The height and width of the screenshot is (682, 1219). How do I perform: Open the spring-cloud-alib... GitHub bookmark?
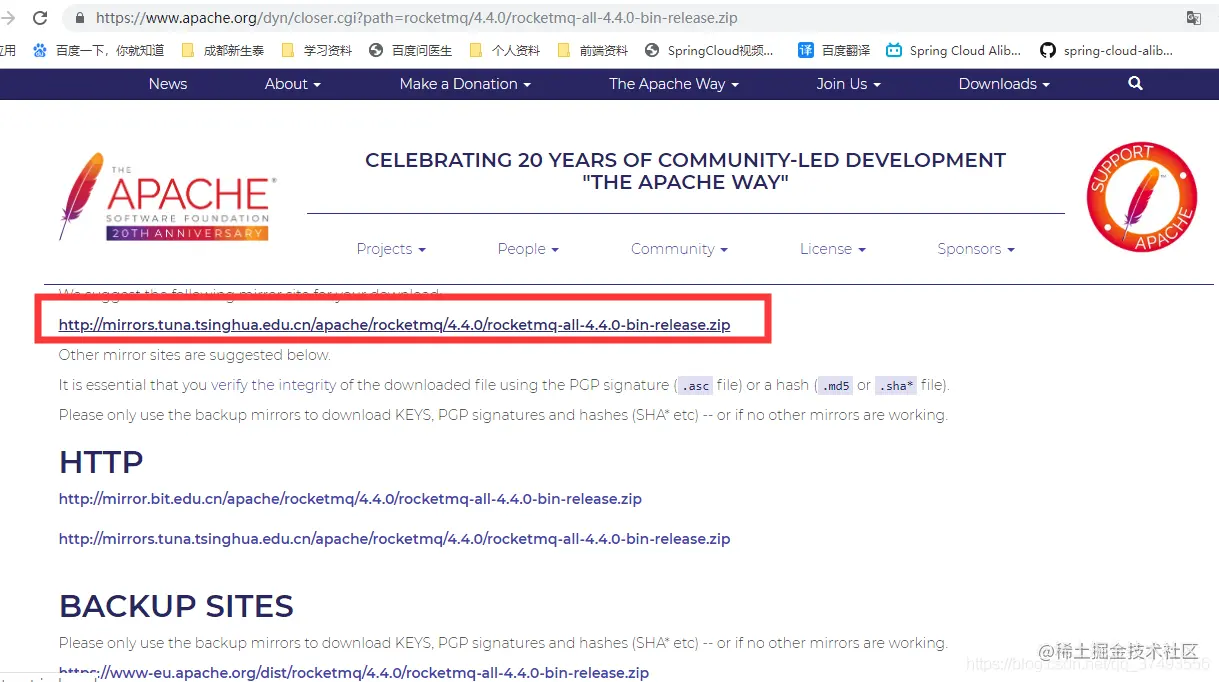pyautogui.click(x=1106, y=50)
